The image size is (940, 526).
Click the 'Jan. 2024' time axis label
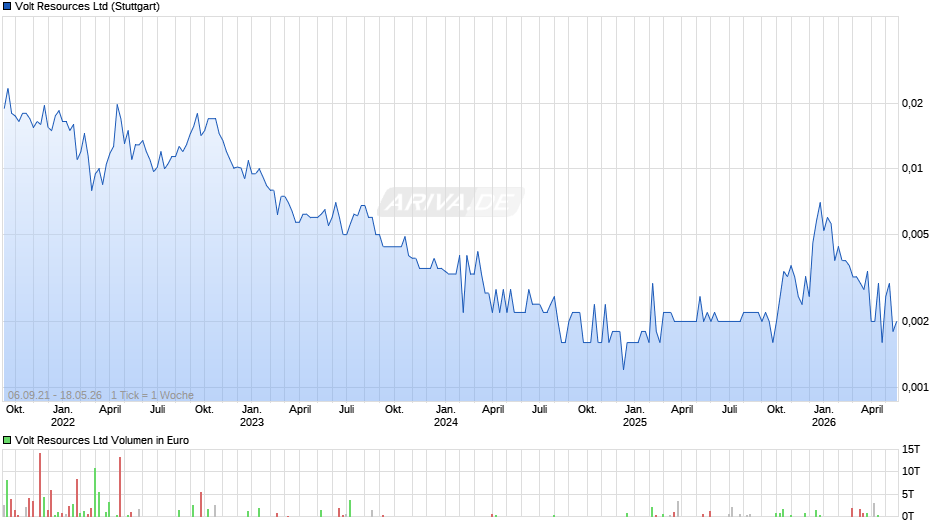[x=445, y=416]
